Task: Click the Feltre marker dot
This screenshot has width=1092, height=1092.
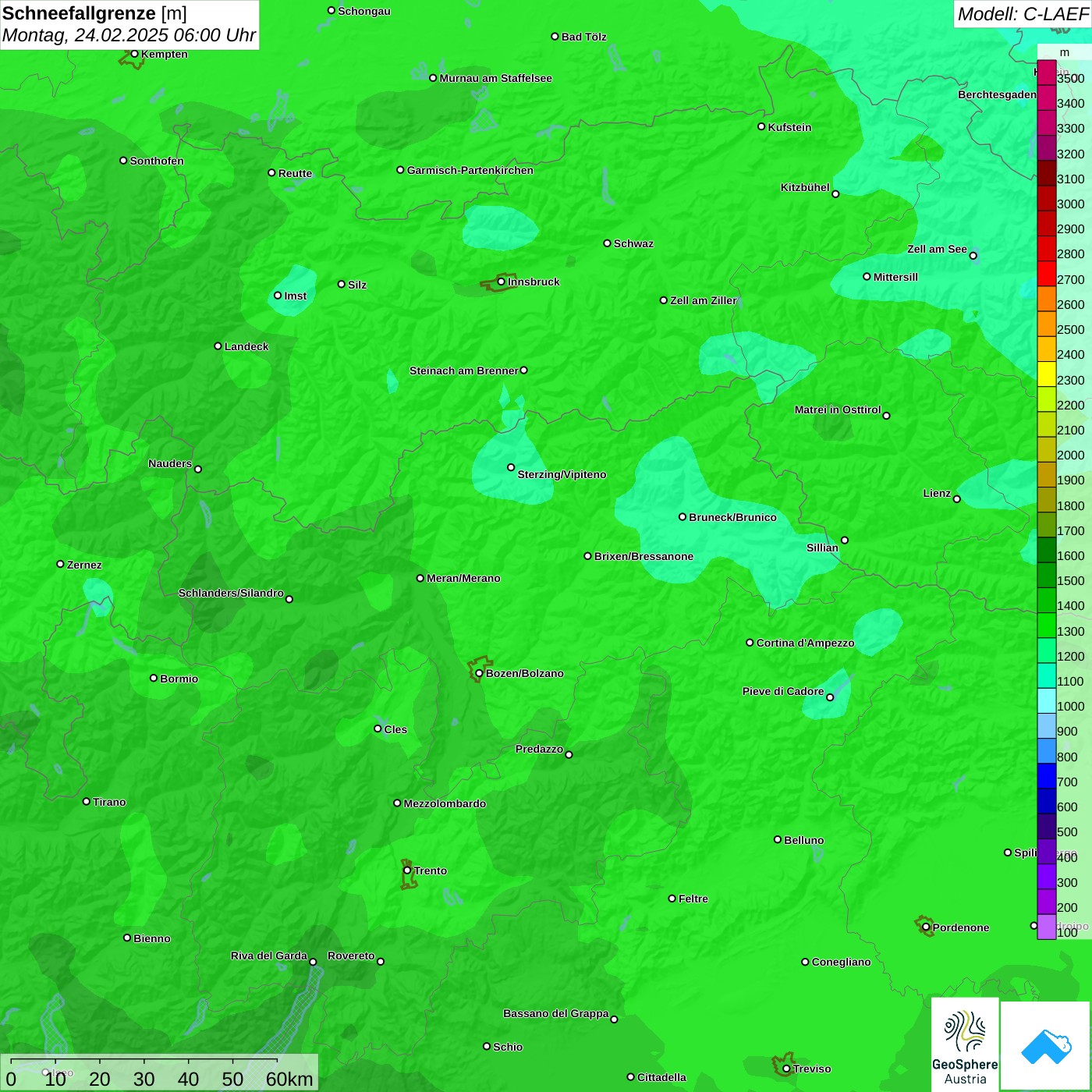Action: 672,899
